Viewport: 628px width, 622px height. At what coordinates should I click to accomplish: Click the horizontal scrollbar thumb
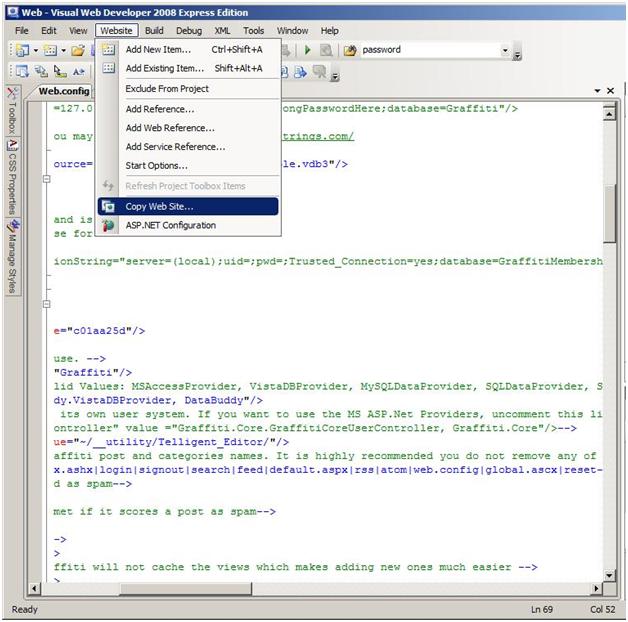click(x=186, y=588)
